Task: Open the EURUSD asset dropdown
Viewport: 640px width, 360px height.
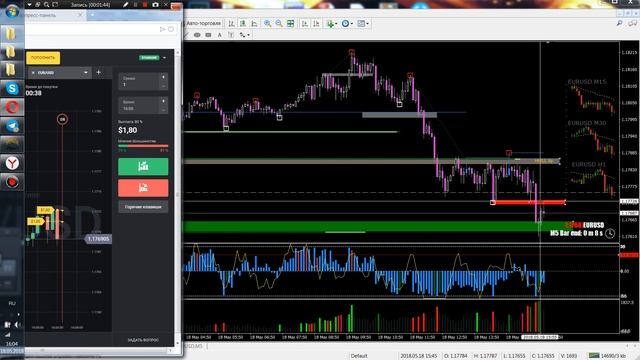Action: pyautogui.click(x=86, y=73)
